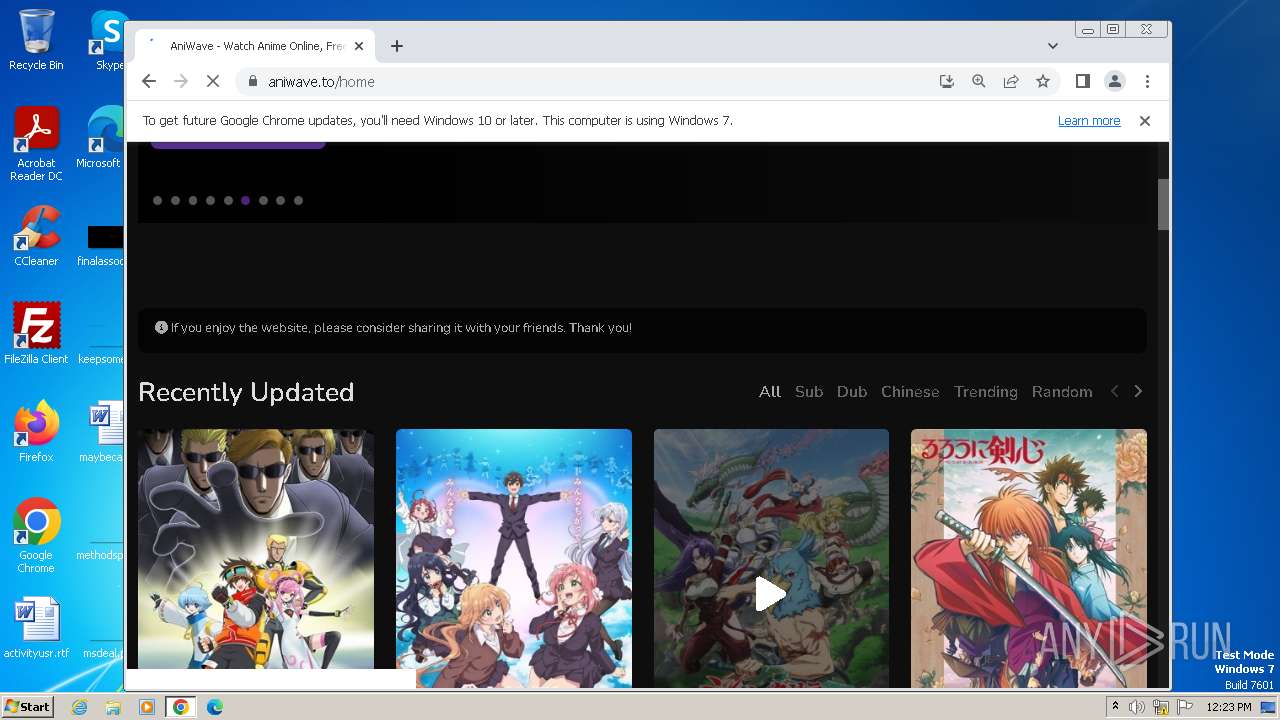The height and width of the screenshot is (720, 1280).
Task: Expand the tab search chevron
Action: click(x=1053, y=46)
